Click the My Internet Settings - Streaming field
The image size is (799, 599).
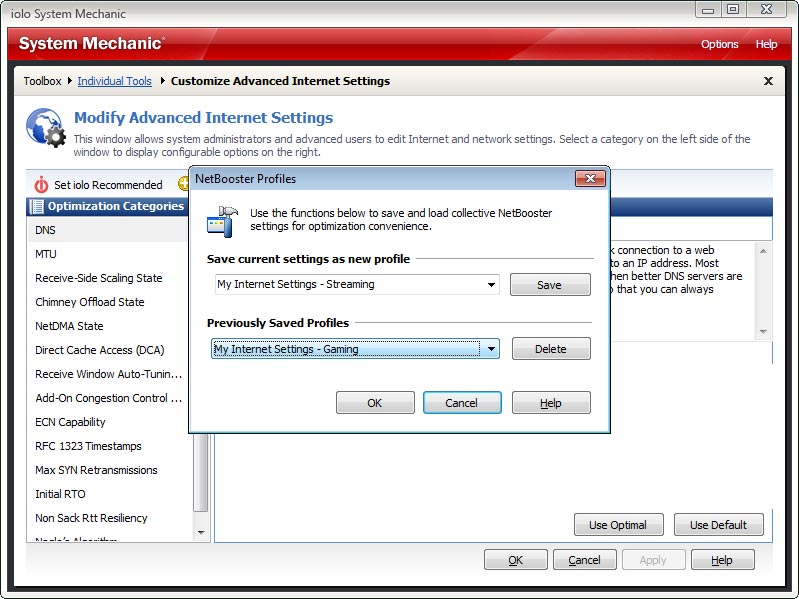point(357,284)
